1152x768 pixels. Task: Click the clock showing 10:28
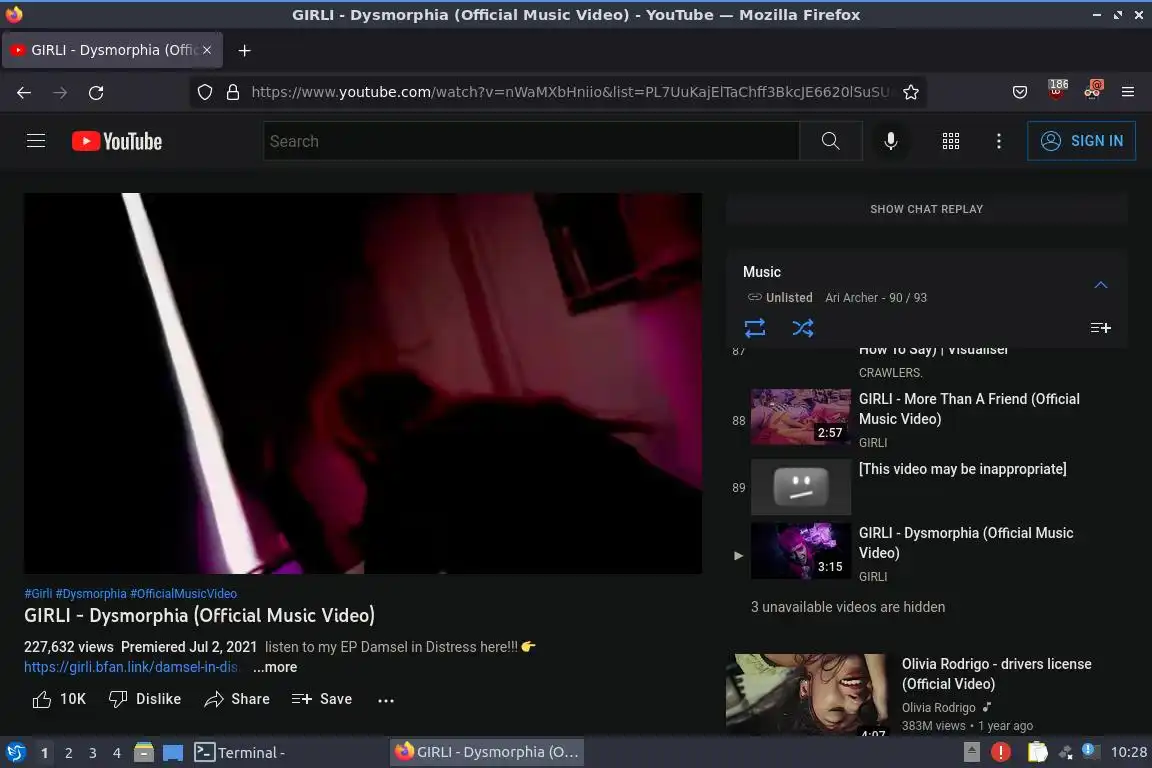pos(1128,752)
